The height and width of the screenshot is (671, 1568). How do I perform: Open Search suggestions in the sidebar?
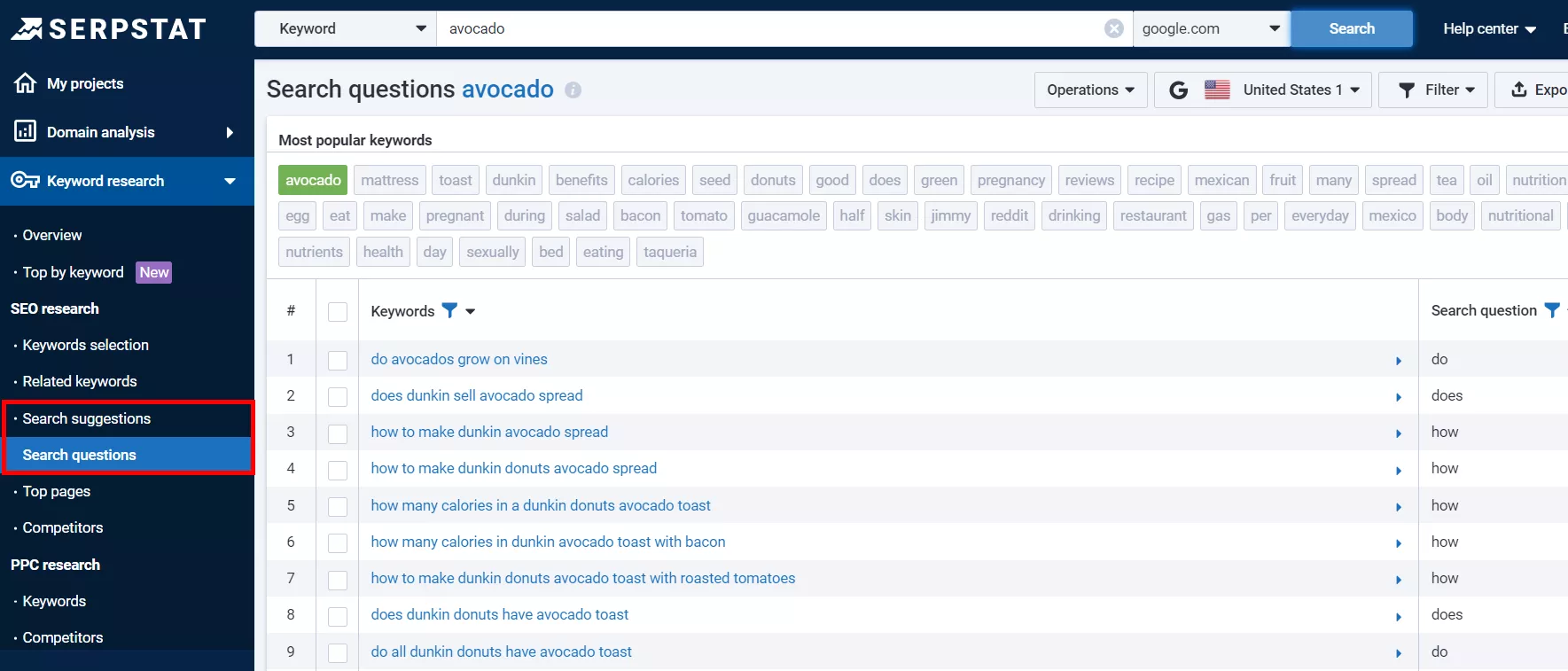pos(87,418)
